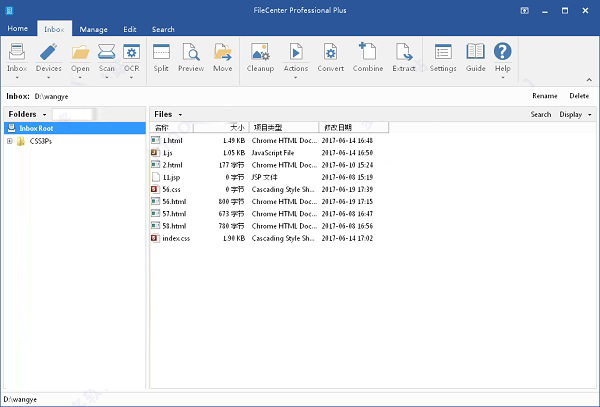Image resolution: width=600 pixels, height=407 pixels.
Task: Open the Files panel dropdown
Action: (x=180, y=114)
